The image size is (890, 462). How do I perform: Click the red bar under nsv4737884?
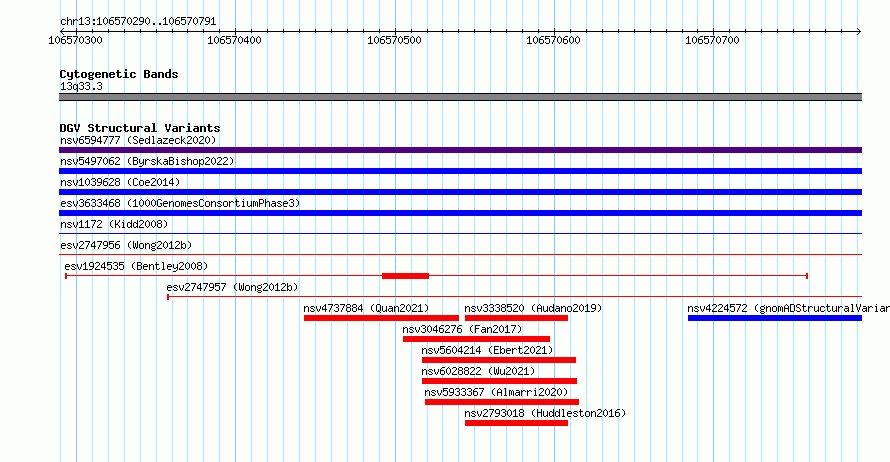(x=381, y=318)
